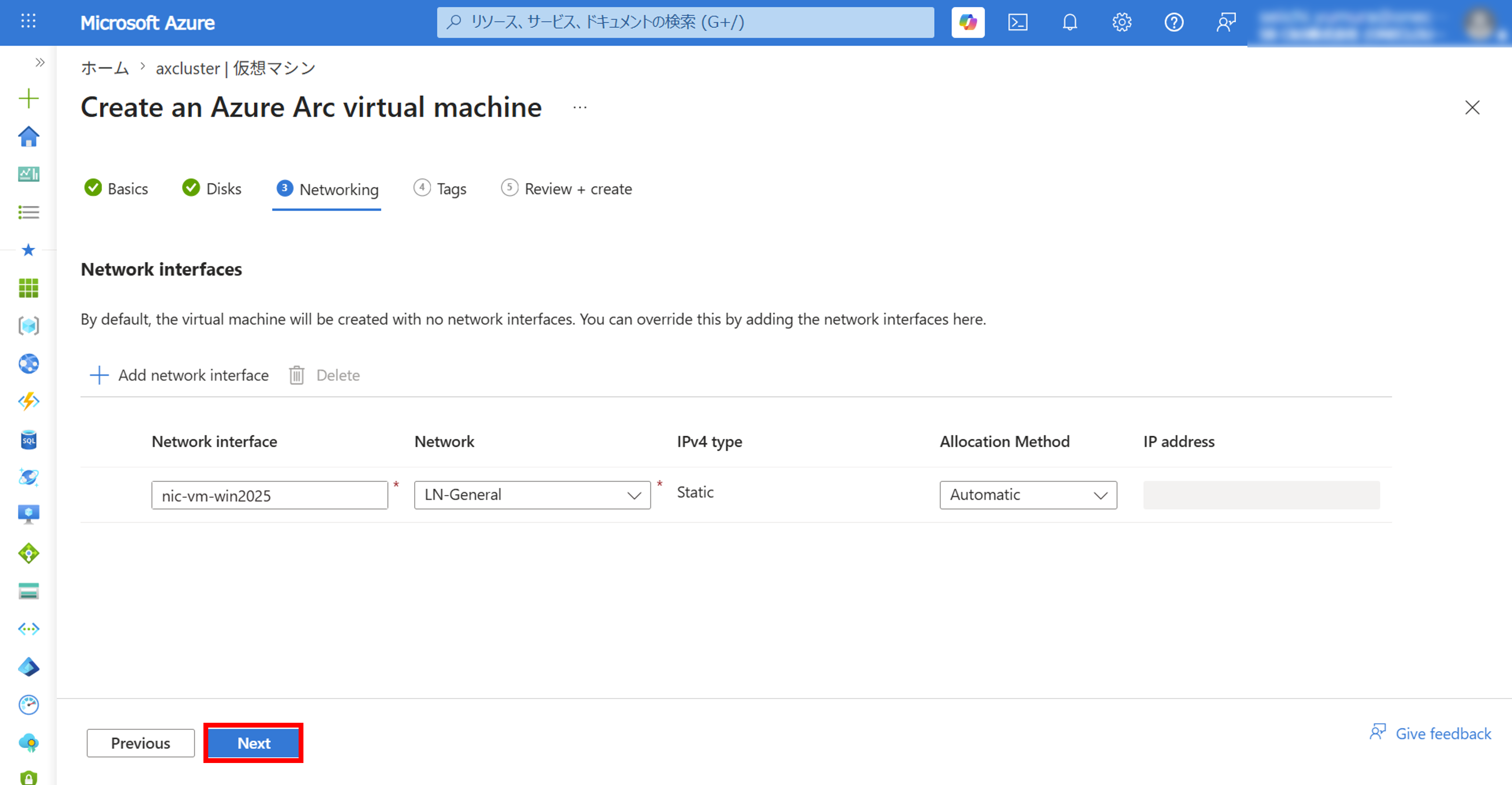Open the blue diamond Entra ID icon
This screenshot has width=1512, height=785.
coord(28,667)
